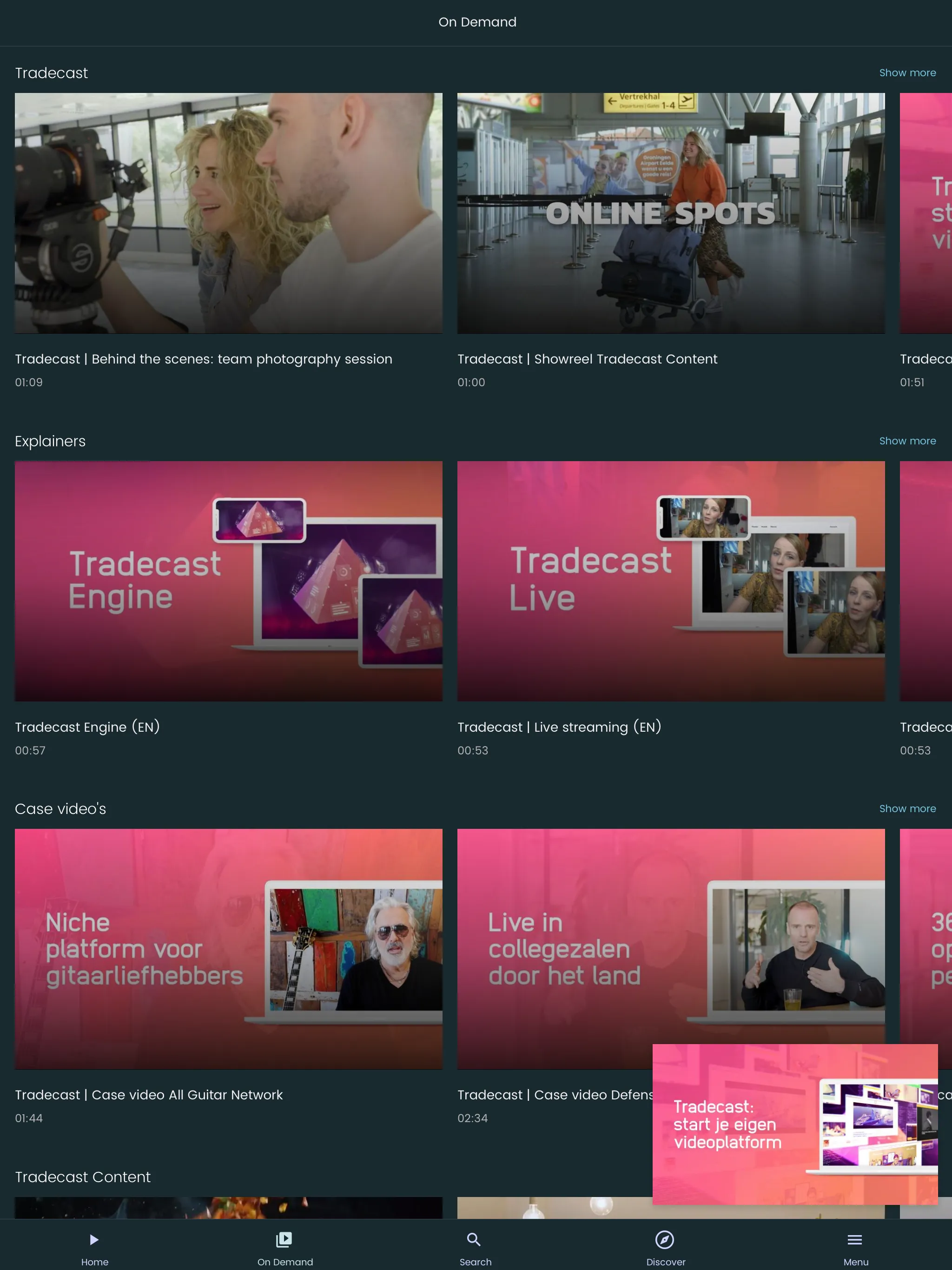Open the hamburger Menu icon

tap(854, 1240)
